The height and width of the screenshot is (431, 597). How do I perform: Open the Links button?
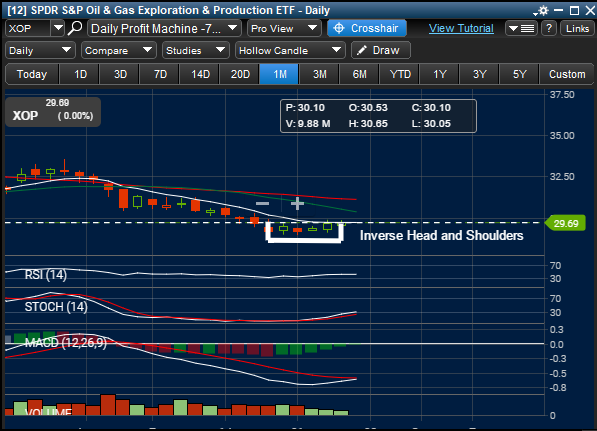577,29
